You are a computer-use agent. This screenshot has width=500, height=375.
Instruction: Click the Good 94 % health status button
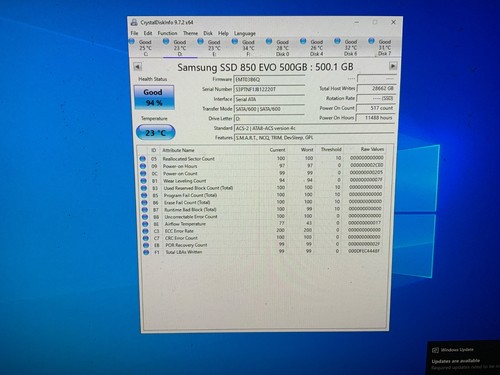tap(154, 97)
